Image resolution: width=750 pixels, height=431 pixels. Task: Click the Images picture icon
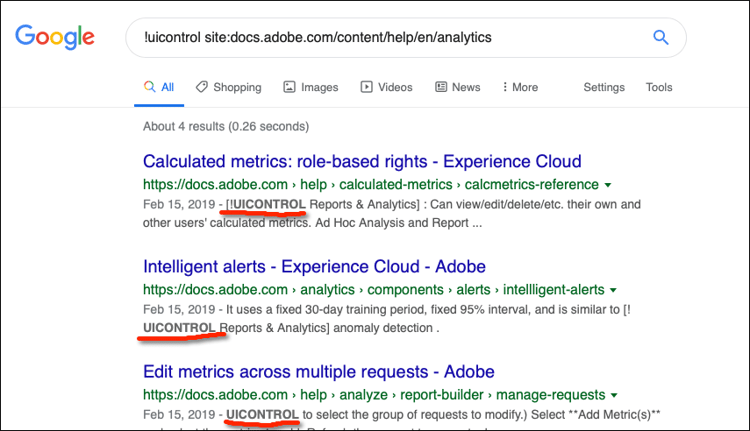click(x=289, y=87)
